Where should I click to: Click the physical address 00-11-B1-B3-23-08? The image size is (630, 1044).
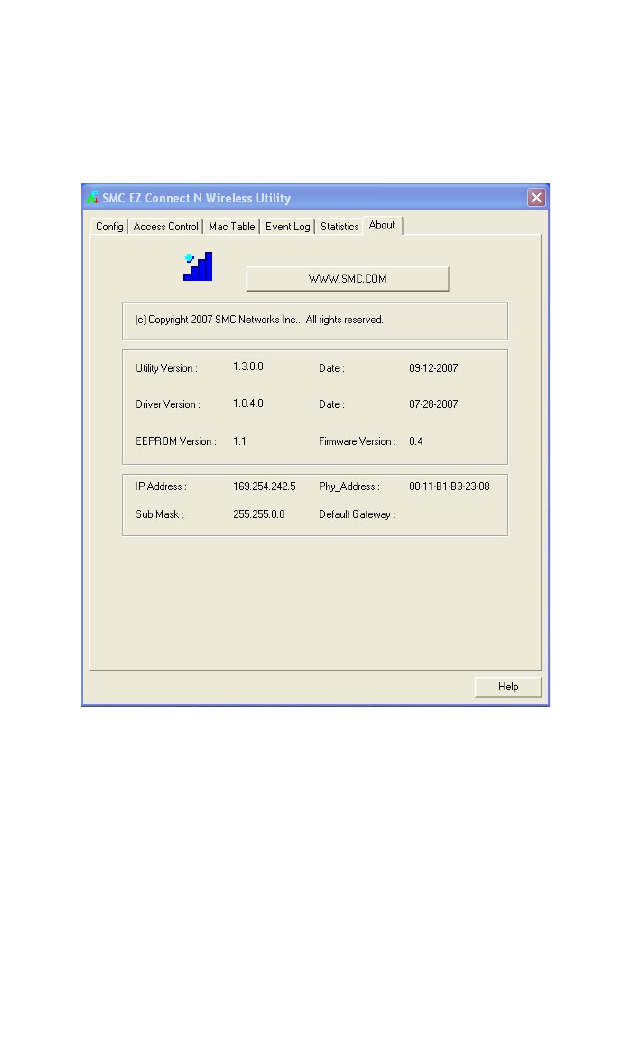(x=450, y=486)
